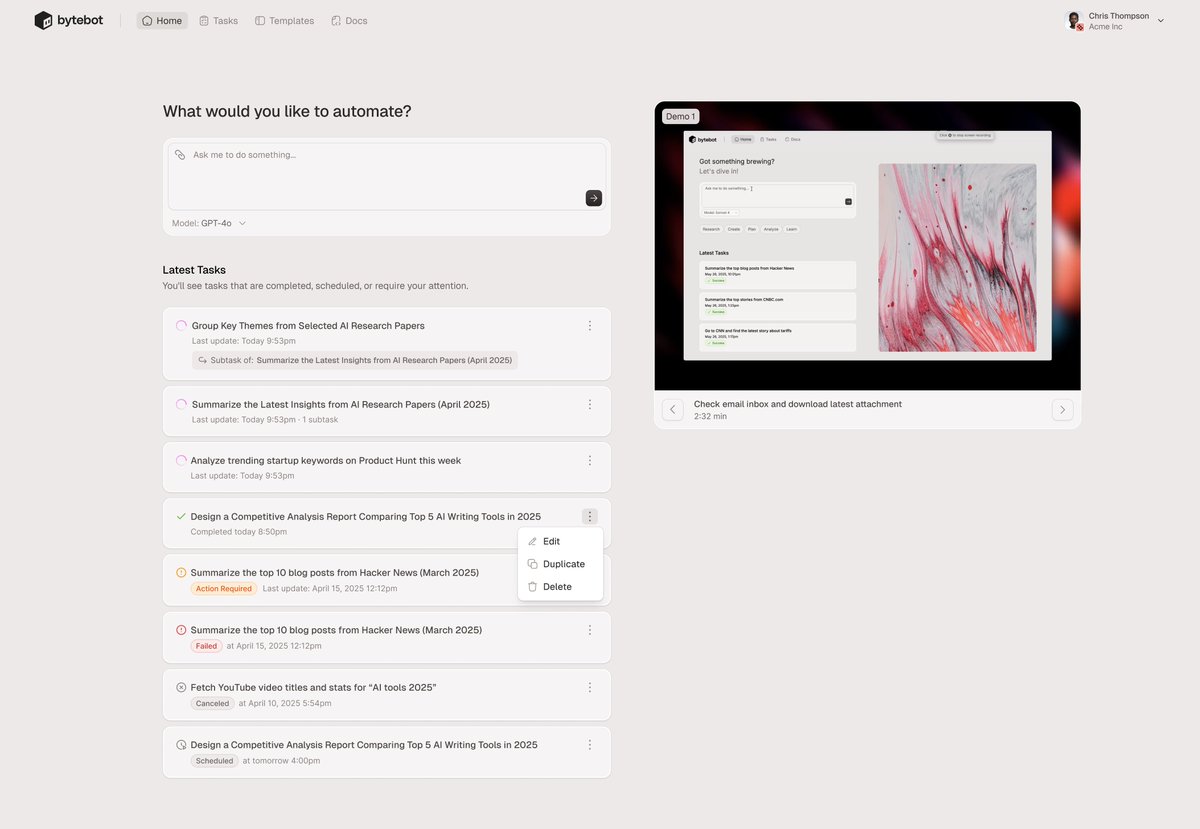Open options for scheduled Competitive Analysis task
The height and width of the screenshot is (829, 1200).
590,745
